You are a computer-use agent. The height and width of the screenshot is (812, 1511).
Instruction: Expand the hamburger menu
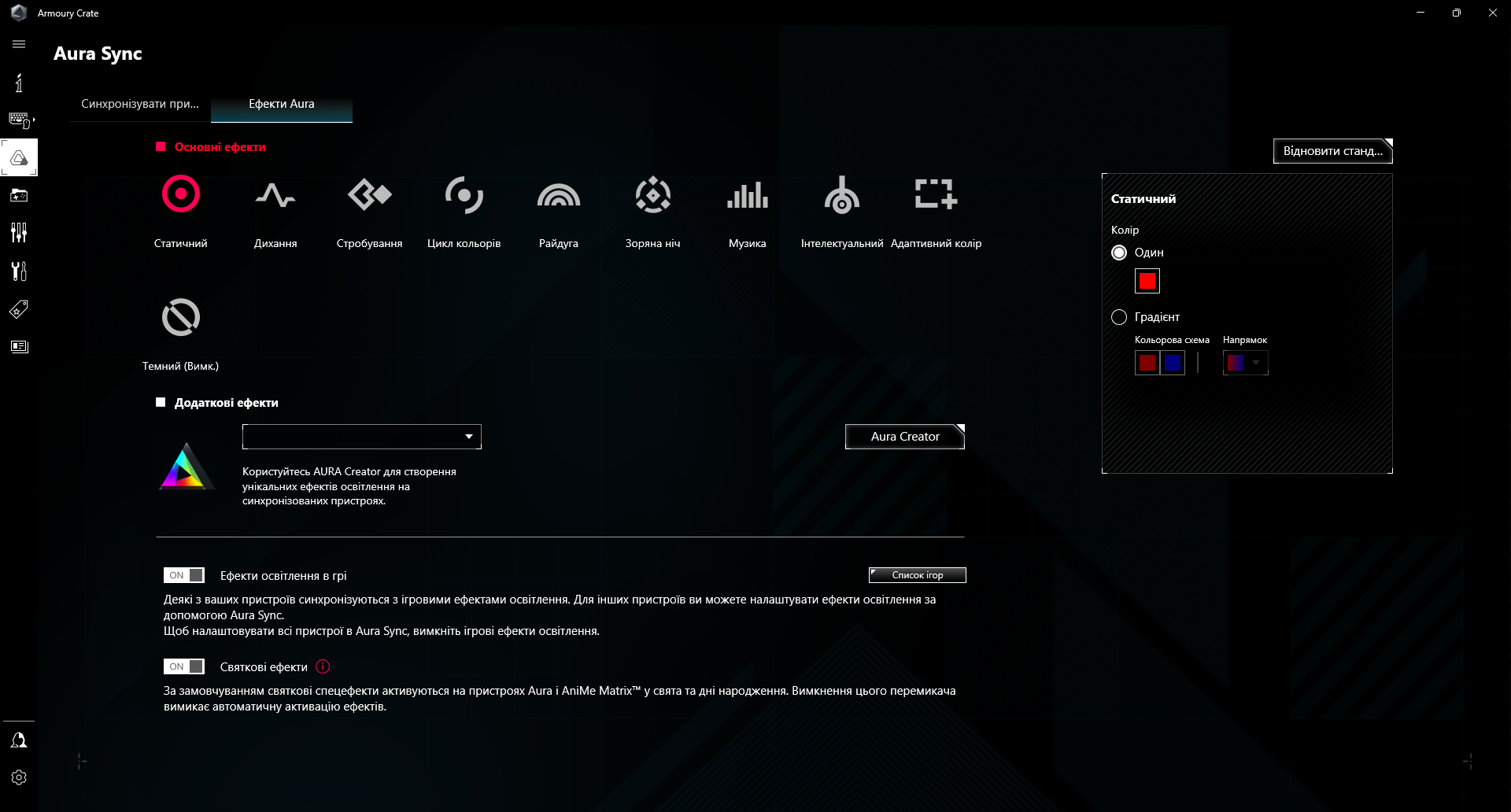click(x=18, y=44)
